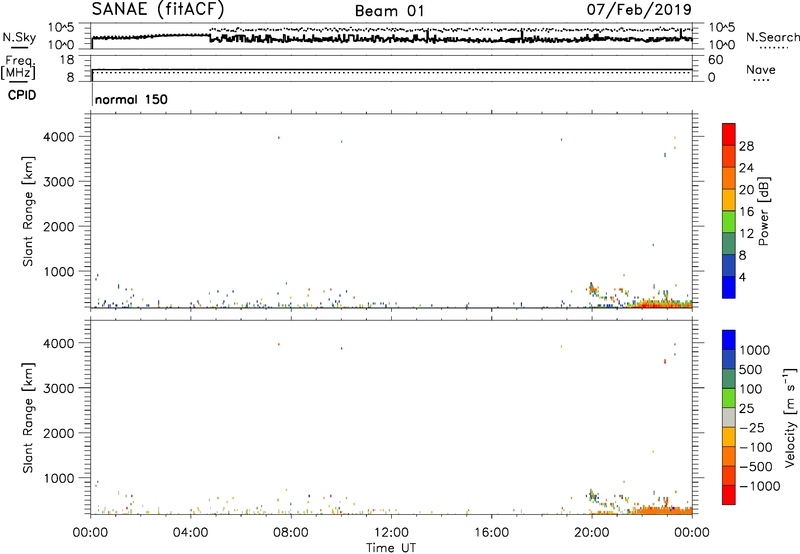Click the Nave legend label
The width and height of the screenshot is (800, 554).
pos(760,69)
